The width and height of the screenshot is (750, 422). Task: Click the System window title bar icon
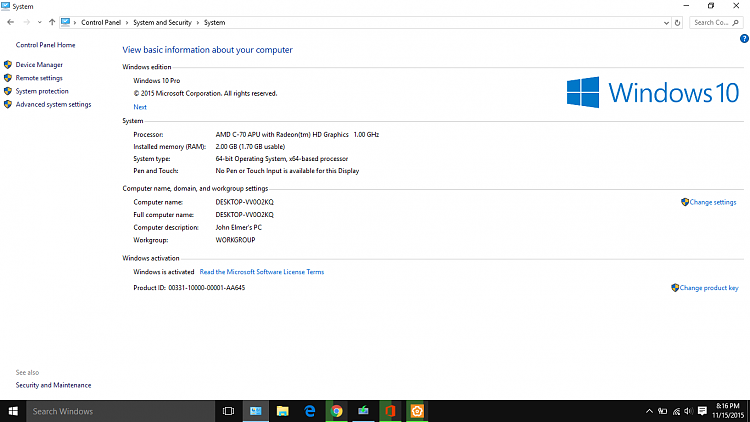[x=5, y=6]
